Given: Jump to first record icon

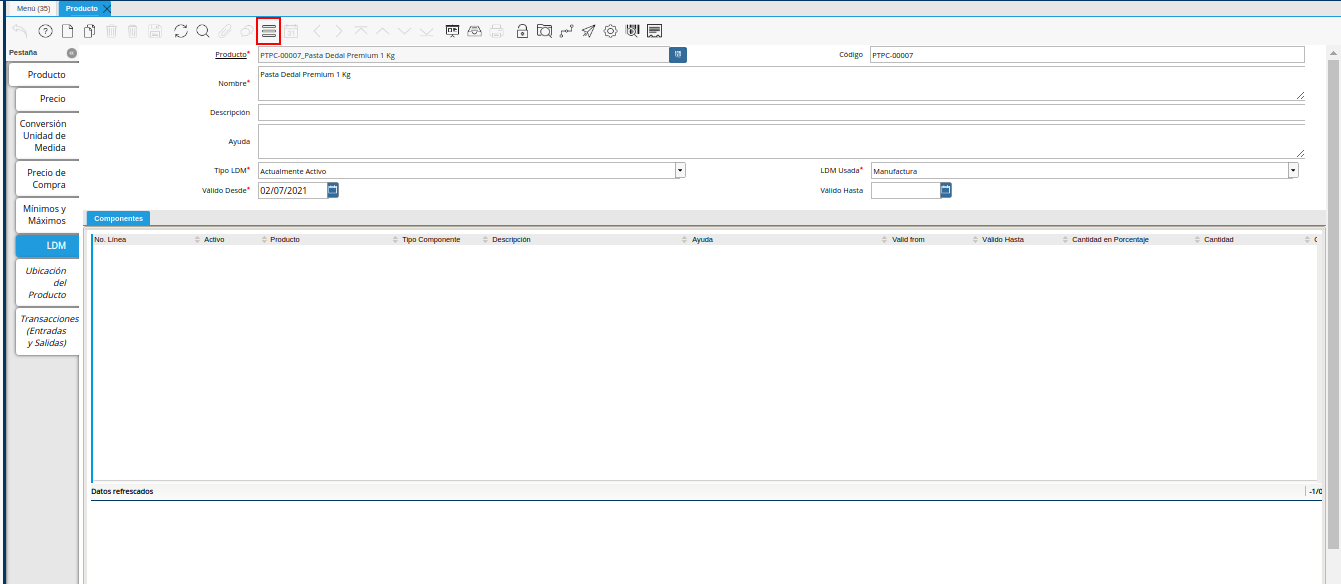Looking at the screenshot, I should 360,31.
